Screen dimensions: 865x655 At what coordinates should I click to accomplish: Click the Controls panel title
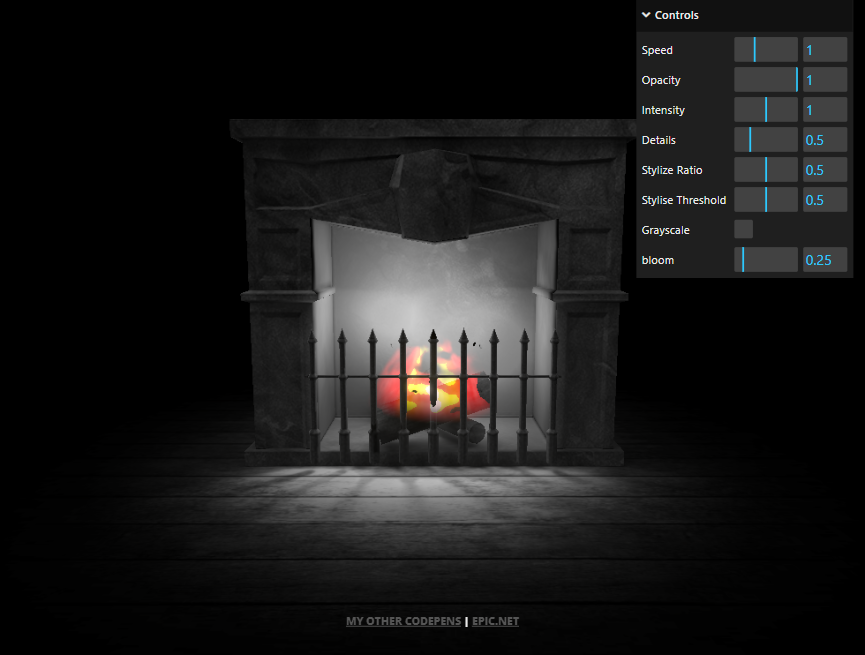tap(677, 16)
